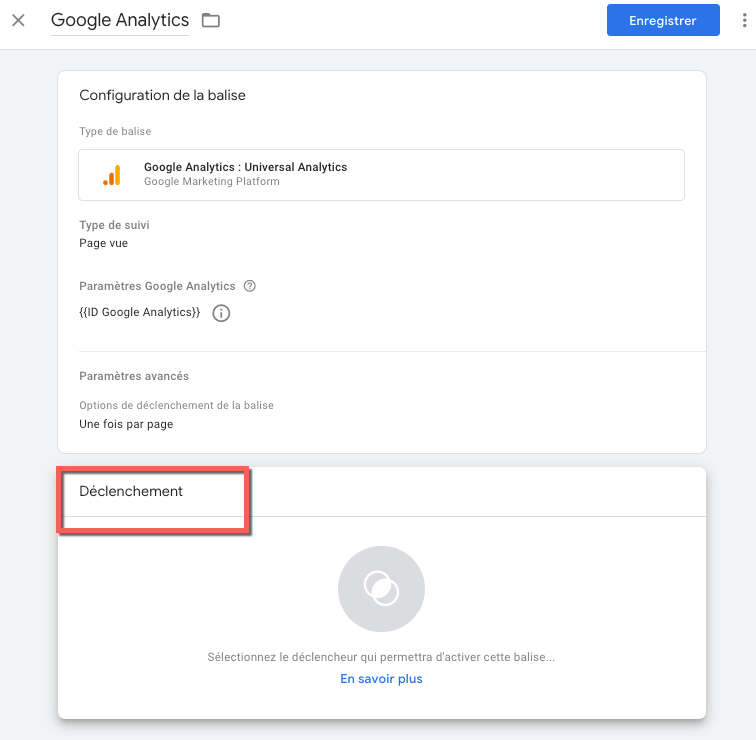Click the overlapping circles trigger icon

pos(381,589)
